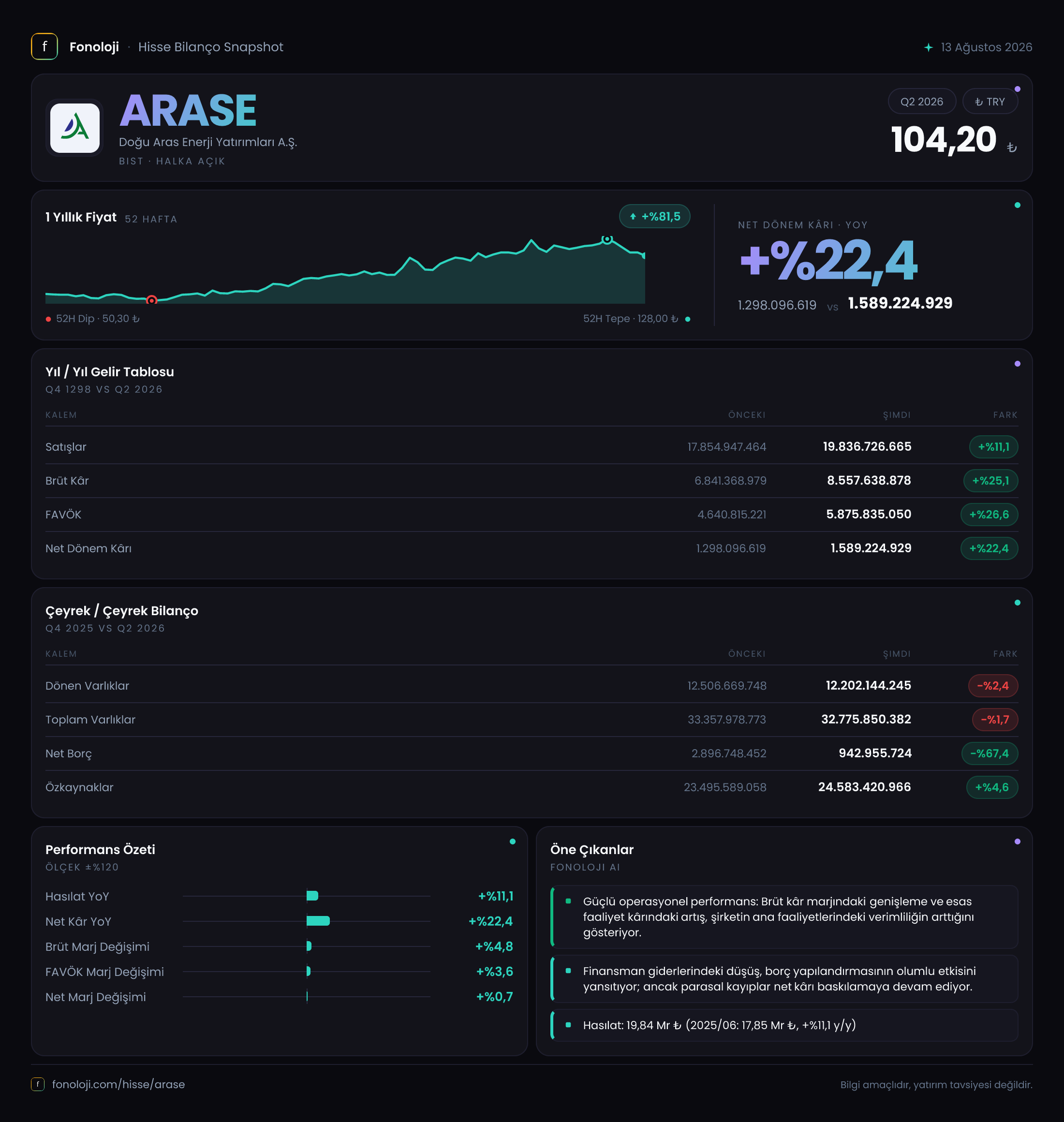Image resolution: width=1064 pixels, height=1122 pixels.
Task: Click the Satışlar current value 19.836.726.665
Action: click(x=867, y=446)
